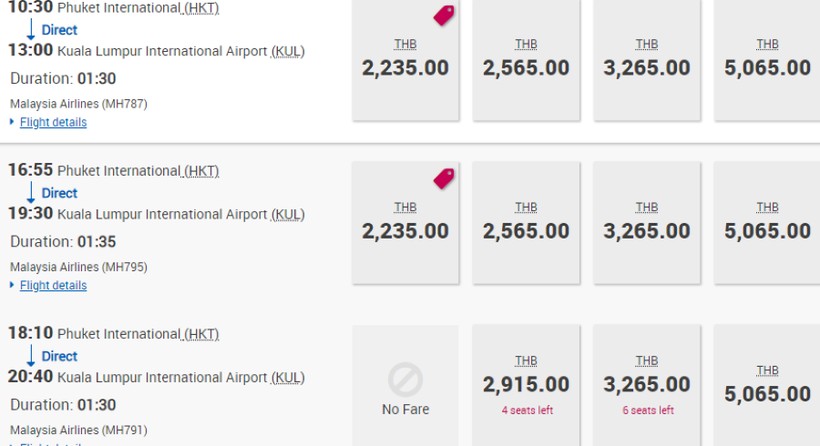Click the HKT airport code on the 16:55 flight
The height and width of the screenshot is (446, 820).
[x=201, y=171]
